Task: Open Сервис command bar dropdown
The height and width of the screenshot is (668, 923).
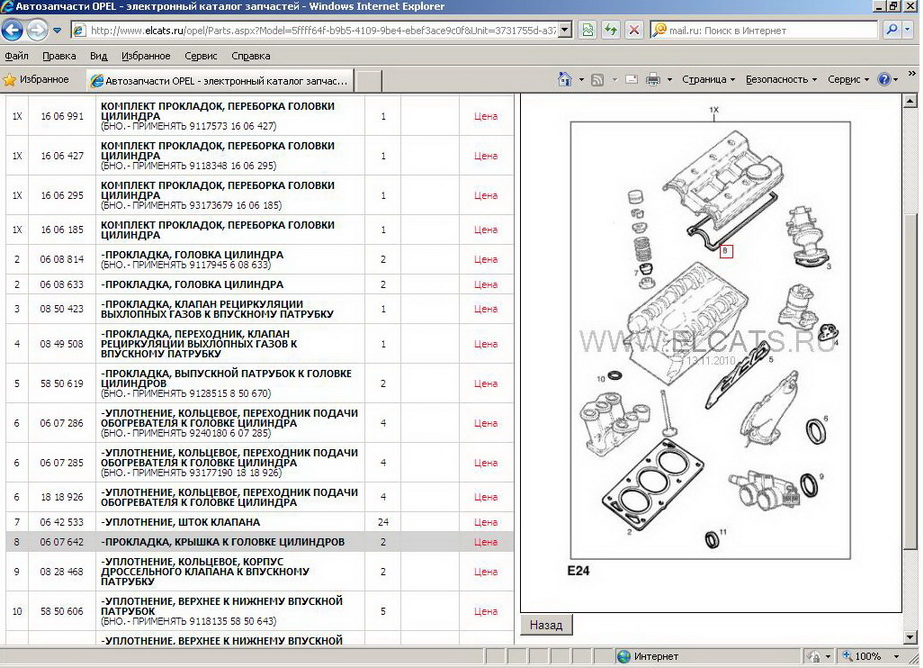Action: point(848,79)
